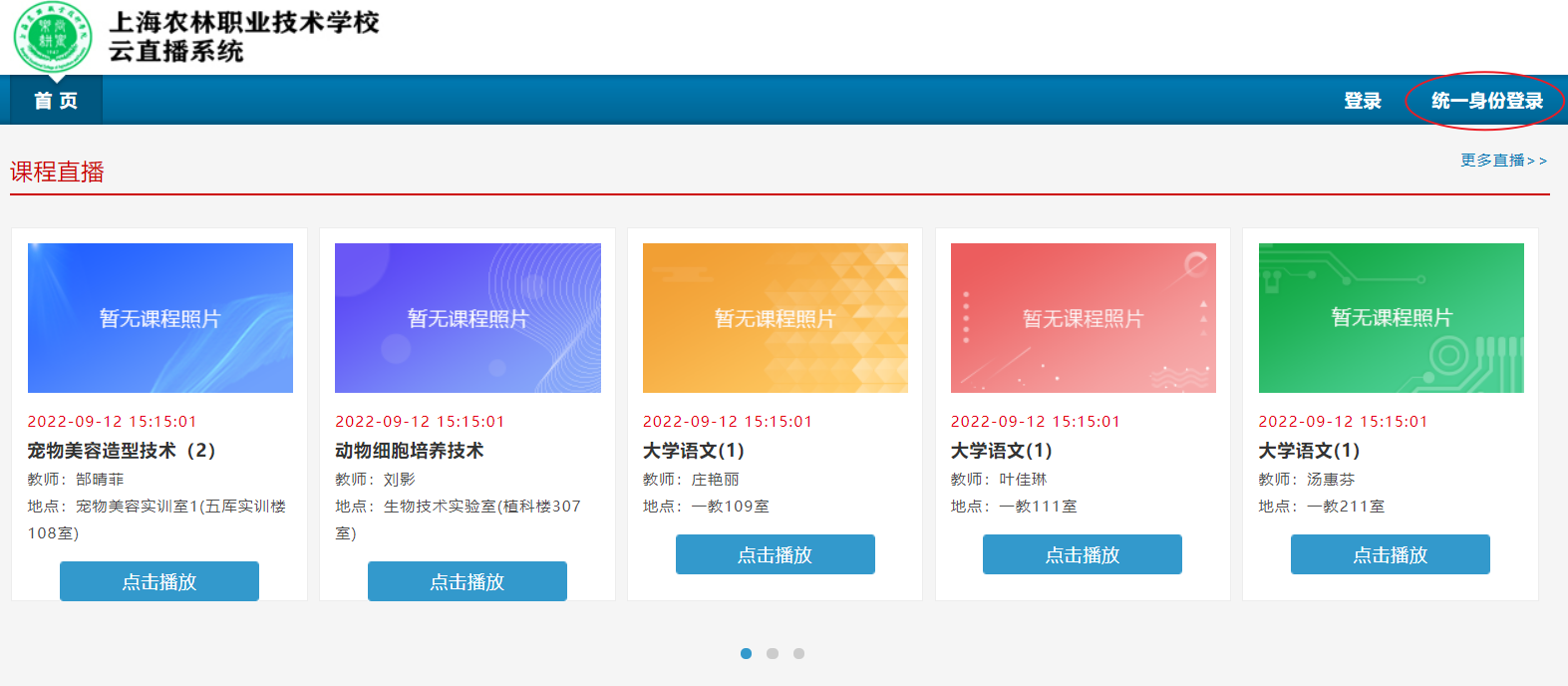Screen dimensions: 1568x686
Task: Open 统一身份登录 unified identity login
Action: tap(1486, 101)
